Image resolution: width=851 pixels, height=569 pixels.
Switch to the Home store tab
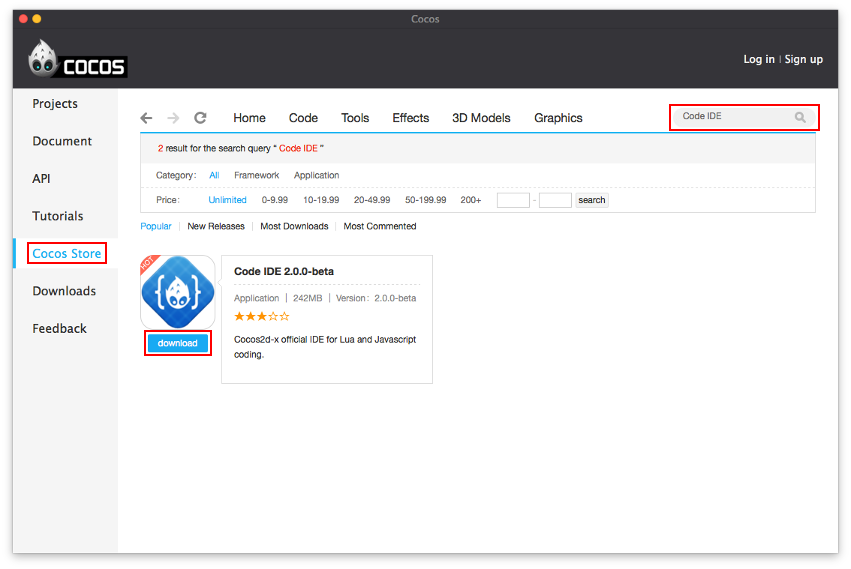[x=249, y=118]
